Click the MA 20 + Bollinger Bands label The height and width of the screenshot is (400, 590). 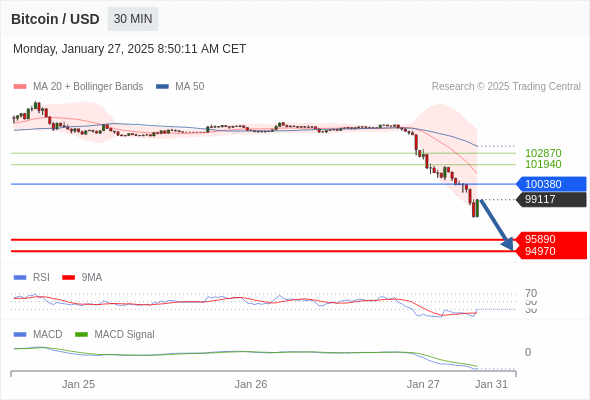pos(88,87)
